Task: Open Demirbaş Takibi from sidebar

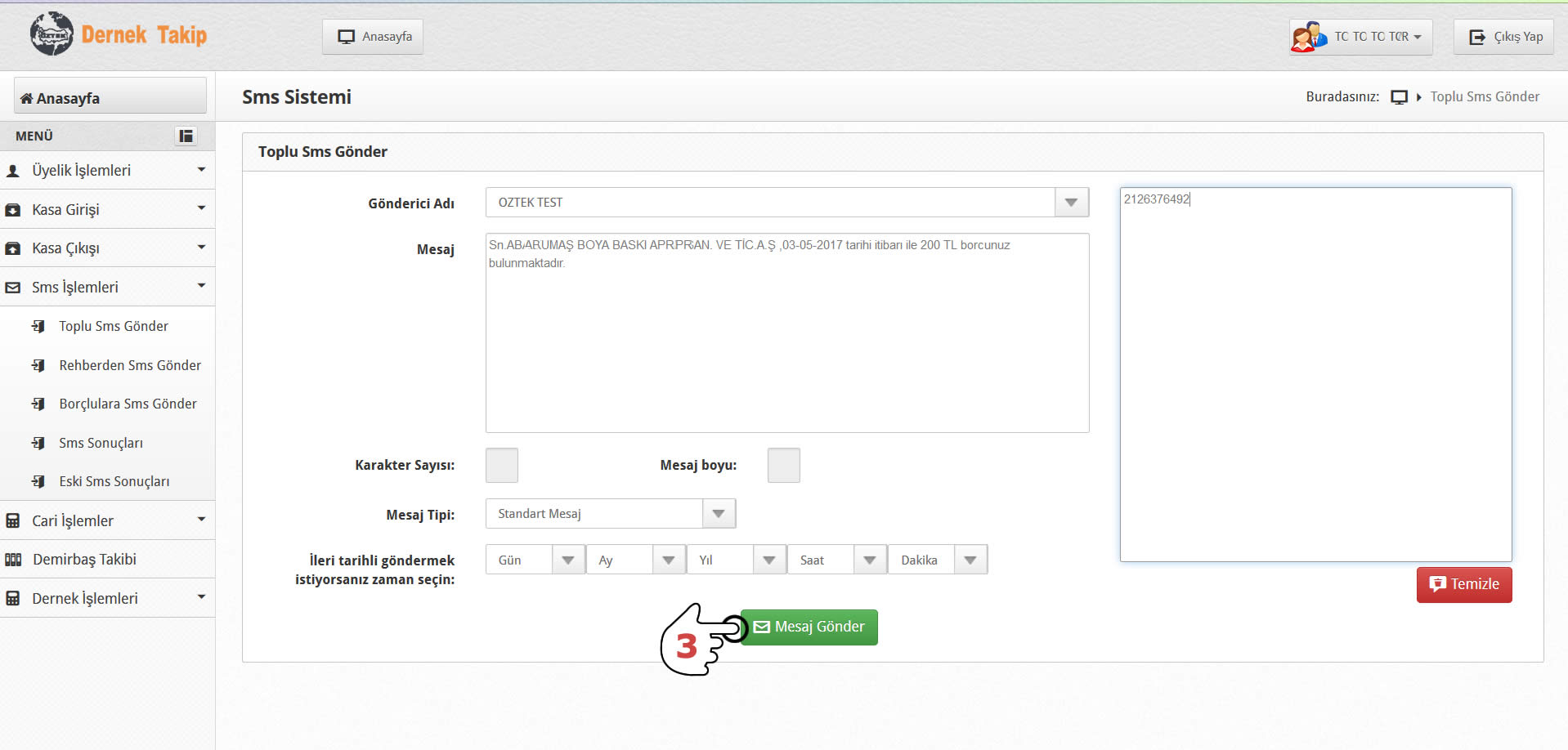Action: 84,560
